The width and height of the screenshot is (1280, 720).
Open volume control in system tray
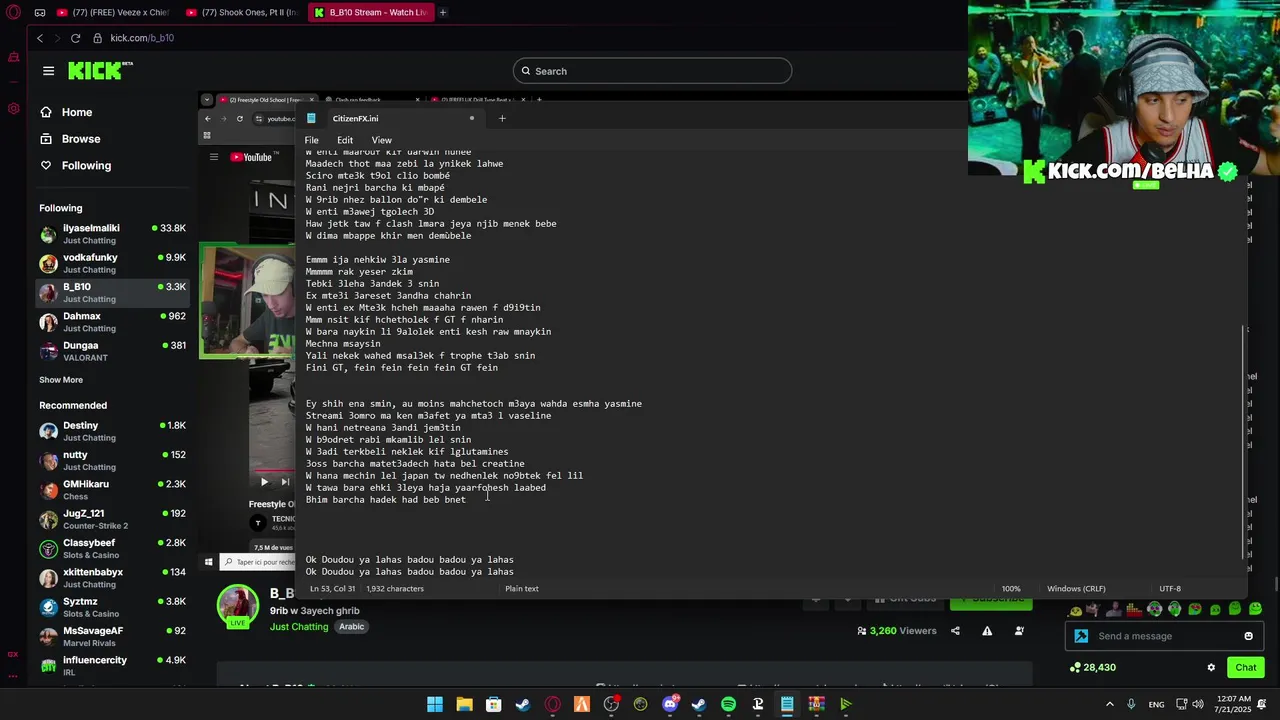[1198, 704]
